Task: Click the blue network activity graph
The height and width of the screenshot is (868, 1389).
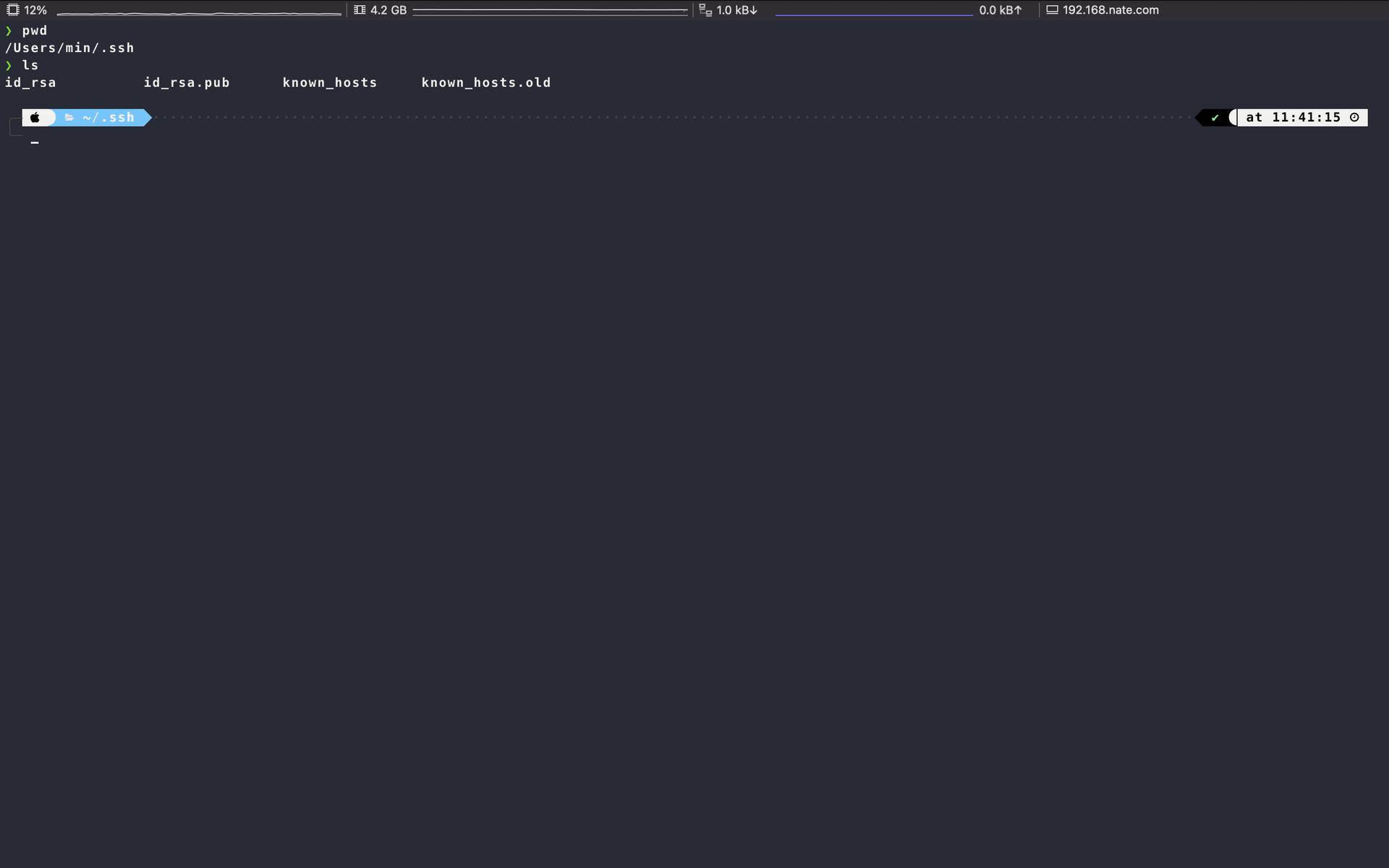Action: click(x=874, y=14)
